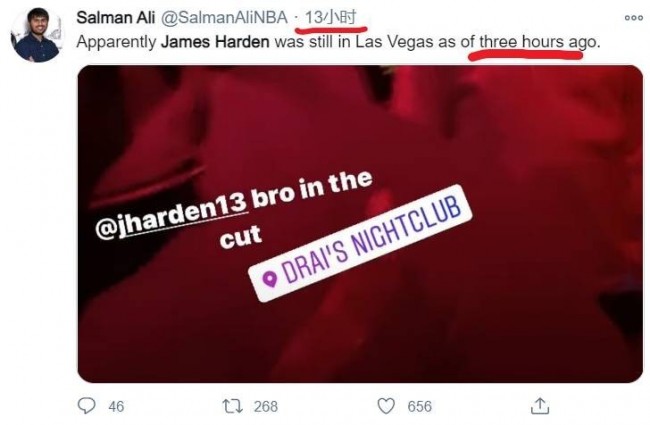The image size is (650, 425).
Task: Open the @SalmanAliNBA handle link
Action: coord(223,17)
